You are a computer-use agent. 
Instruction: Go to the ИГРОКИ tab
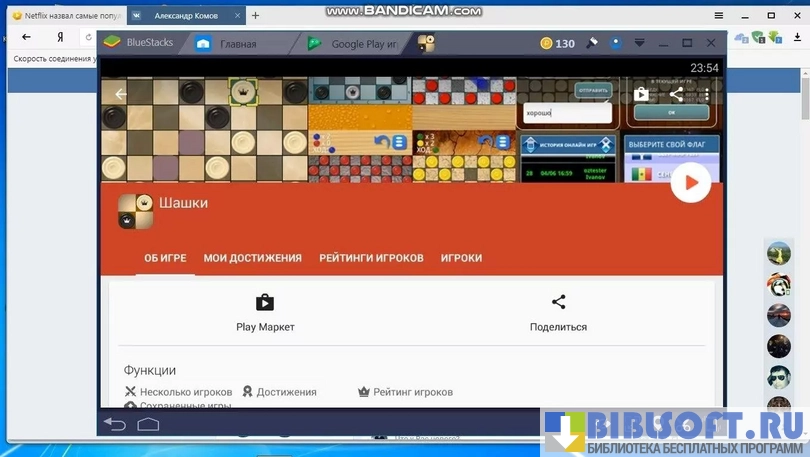461,258
